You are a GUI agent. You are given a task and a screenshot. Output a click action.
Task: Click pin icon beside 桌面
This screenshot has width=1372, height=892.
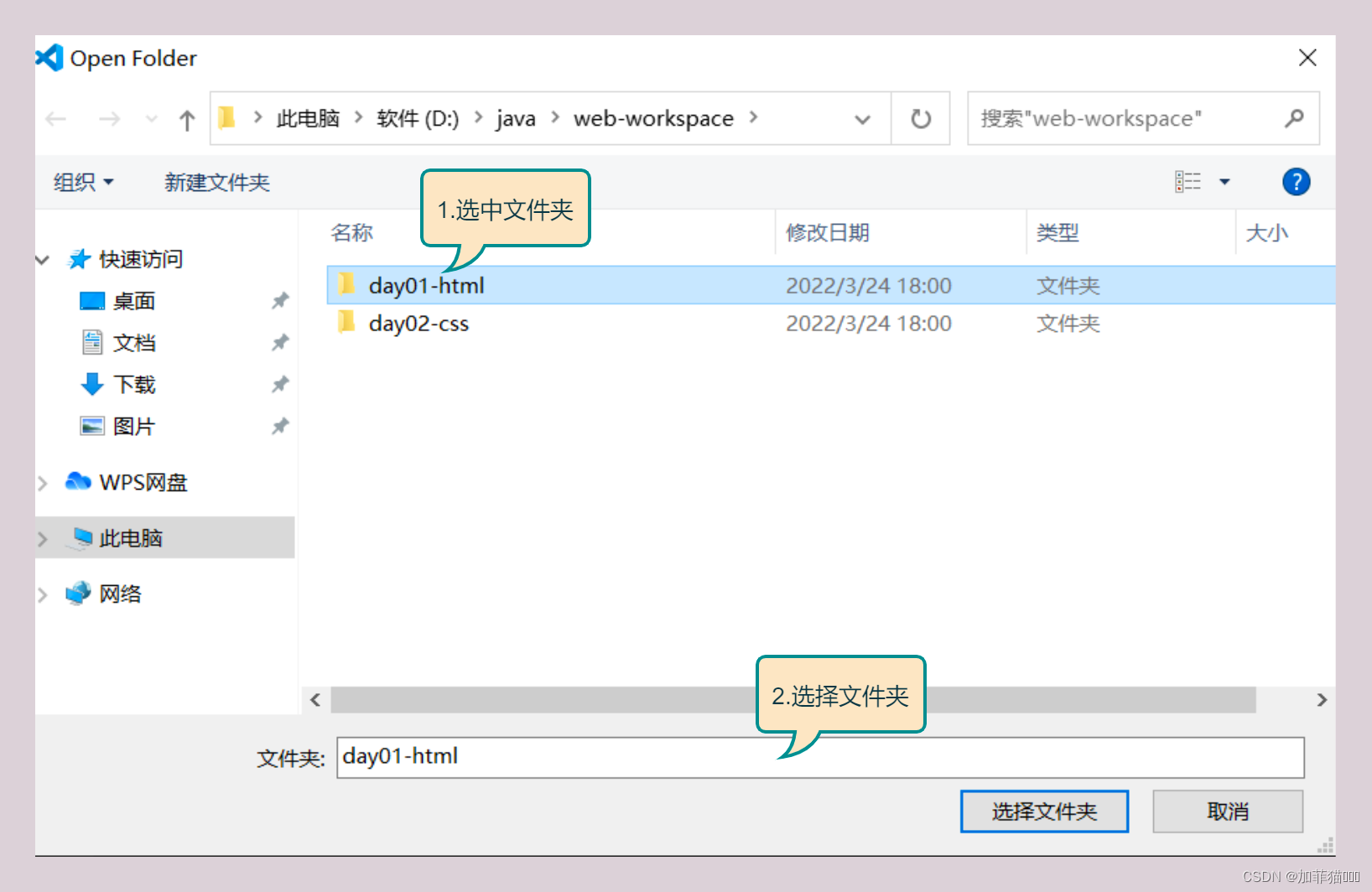pos(280,301)
